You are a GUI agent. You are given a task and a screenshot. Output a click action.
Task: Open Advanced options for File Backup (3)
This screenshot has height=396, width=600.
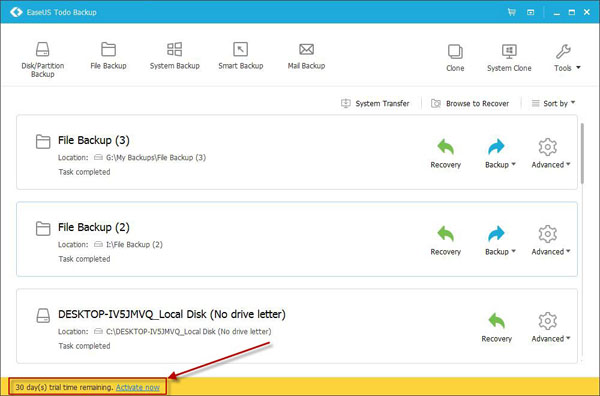point(551,153)
